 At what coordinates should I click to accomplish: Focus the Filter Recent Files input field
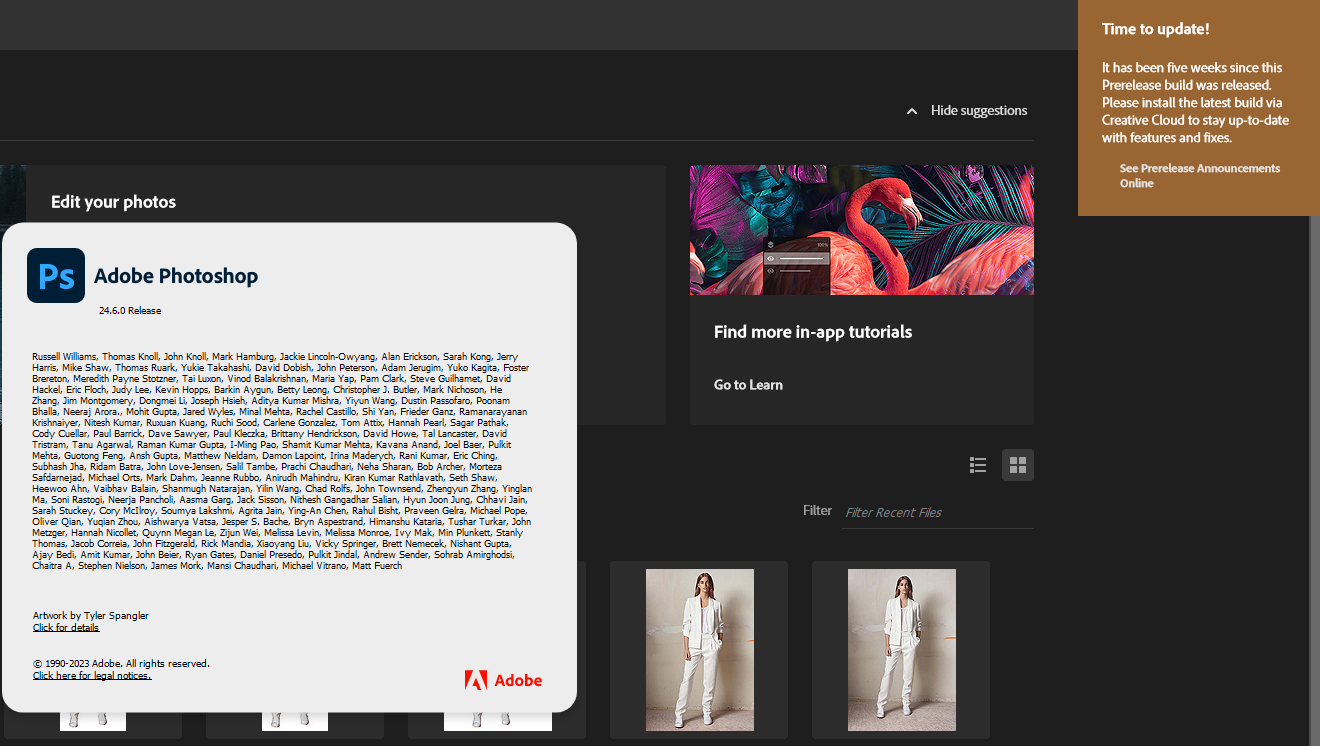[938, 512]
